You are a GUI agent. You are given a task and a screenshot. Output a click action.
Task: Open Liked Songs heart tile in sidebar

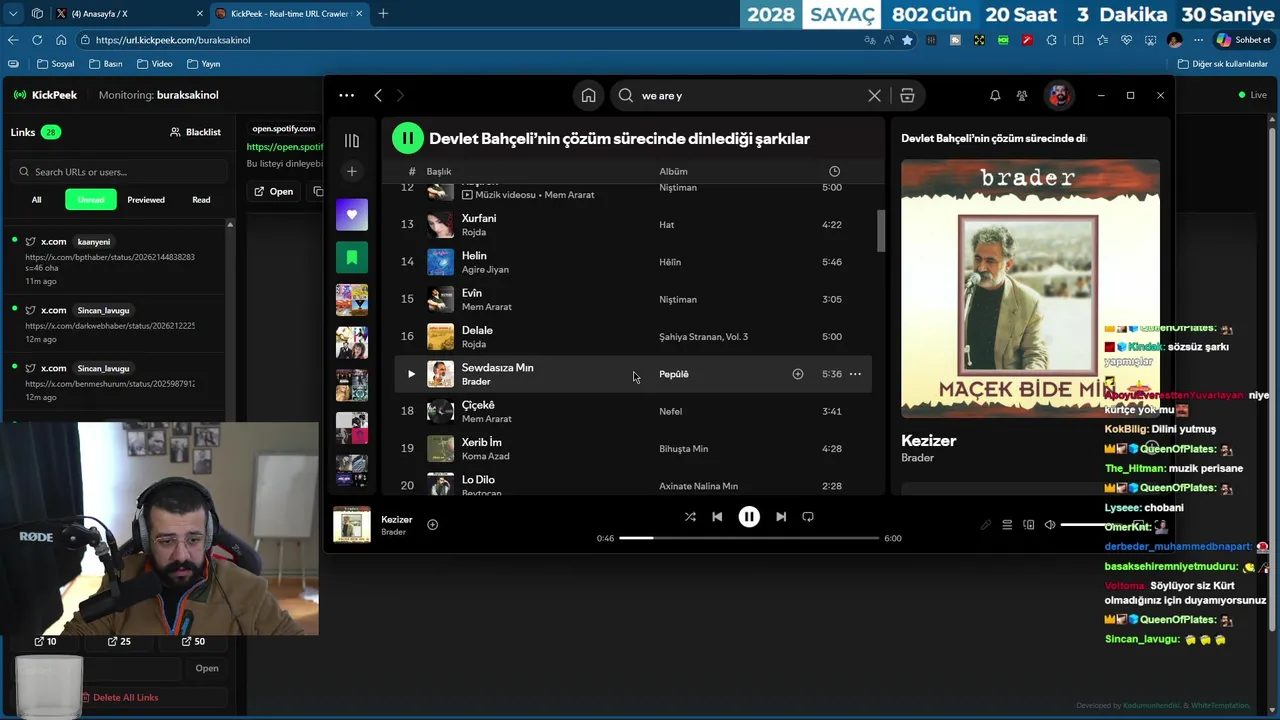pyautogui.click(x=352, y=214)
